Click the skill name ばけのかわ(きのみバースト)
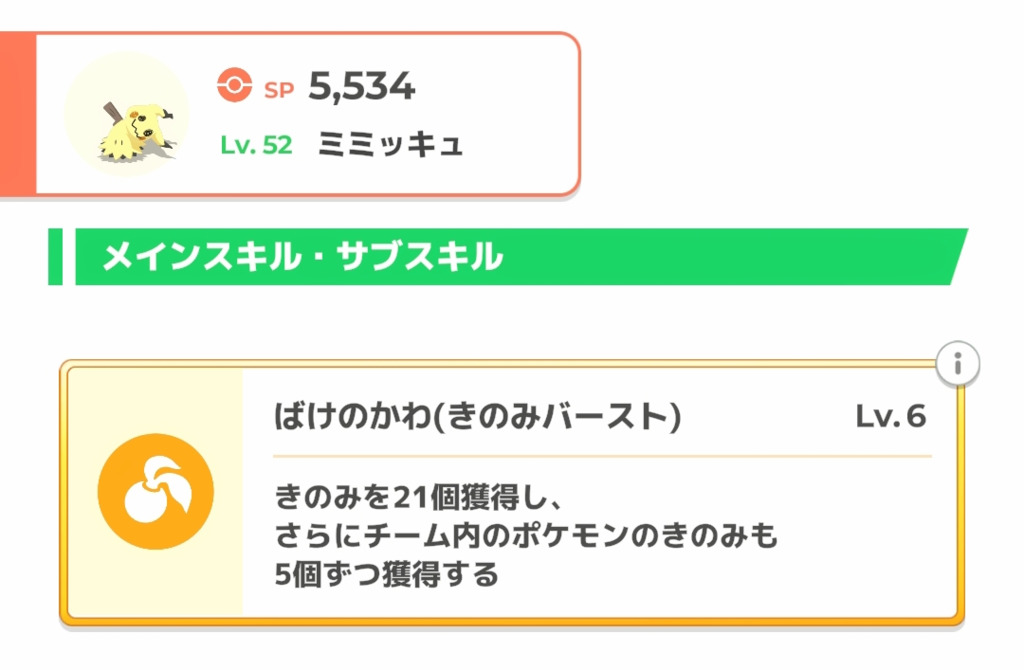 (477, 417)
